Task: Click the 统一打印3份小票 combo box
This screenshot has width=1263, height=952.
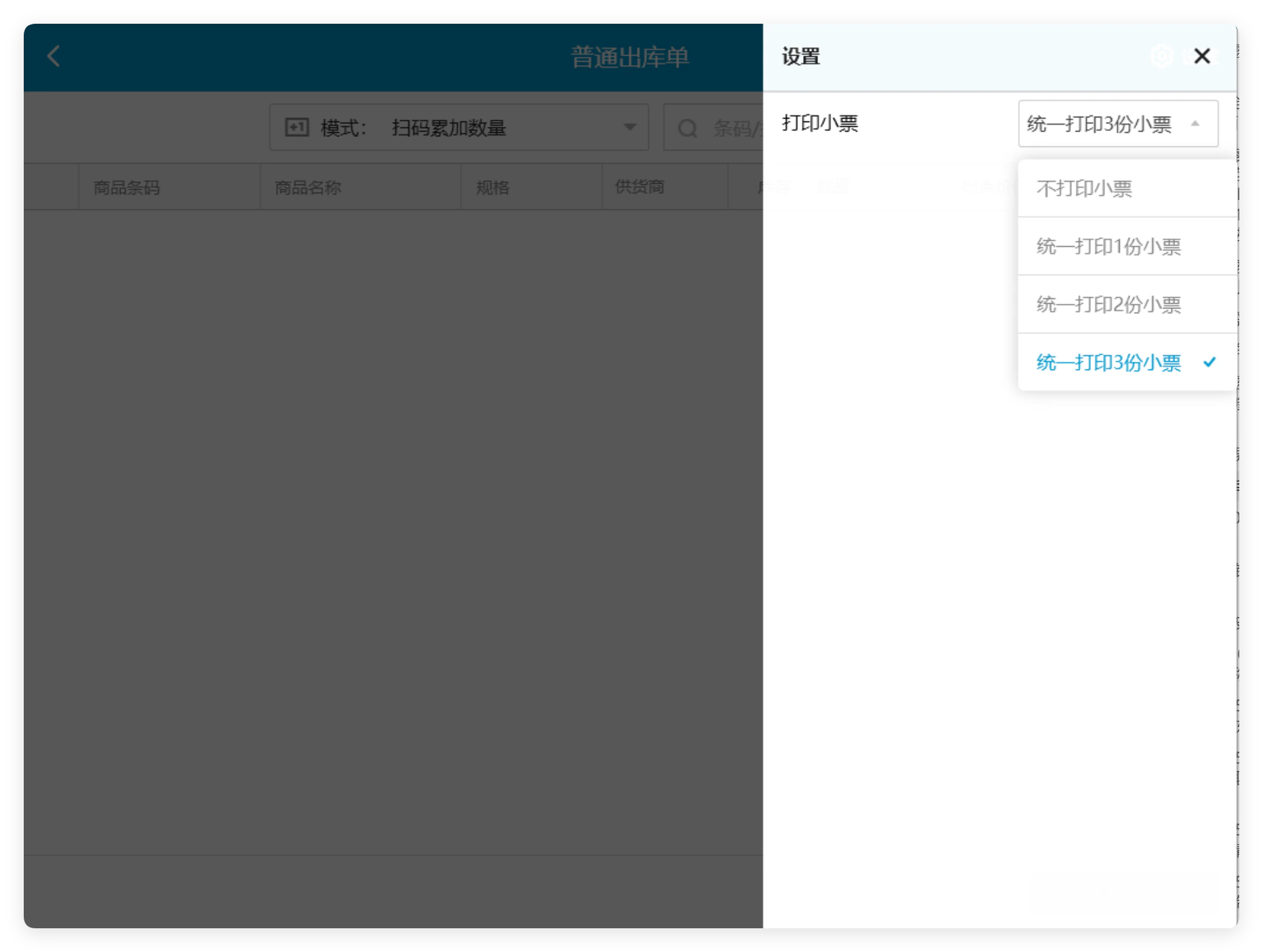Action: coord(1118,123)
